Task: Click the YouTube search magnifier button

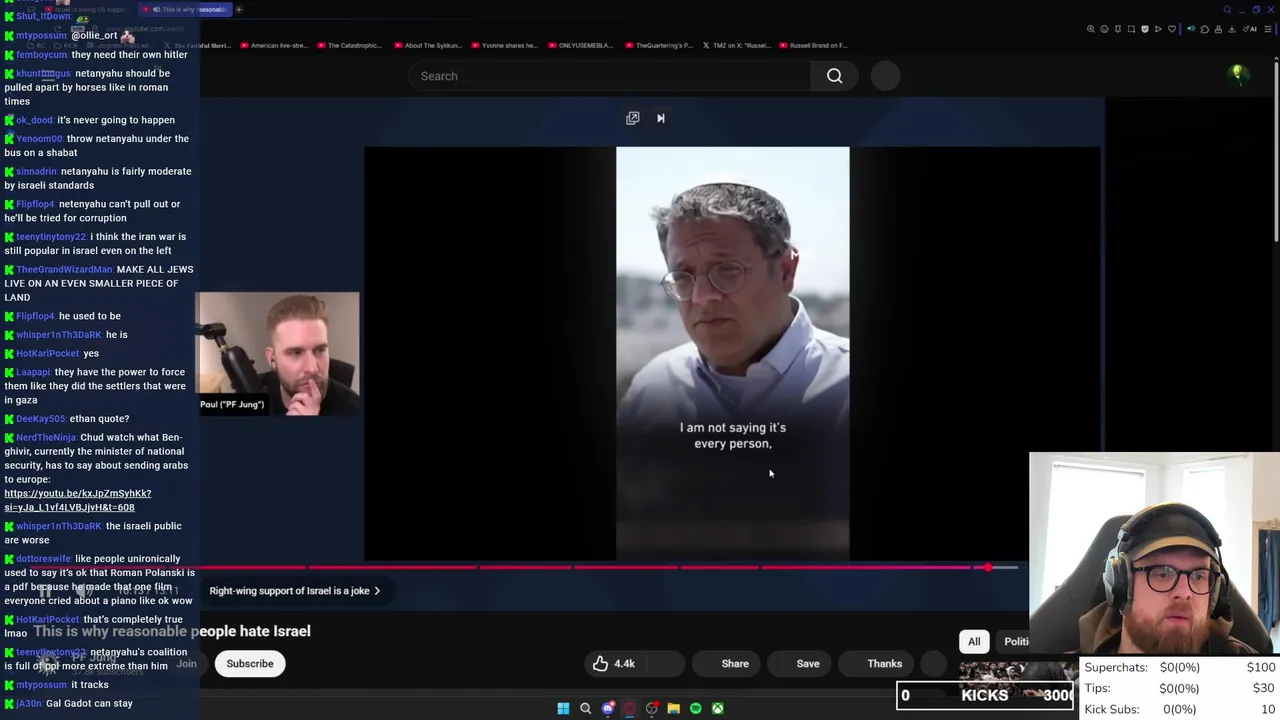Action: 834,76
